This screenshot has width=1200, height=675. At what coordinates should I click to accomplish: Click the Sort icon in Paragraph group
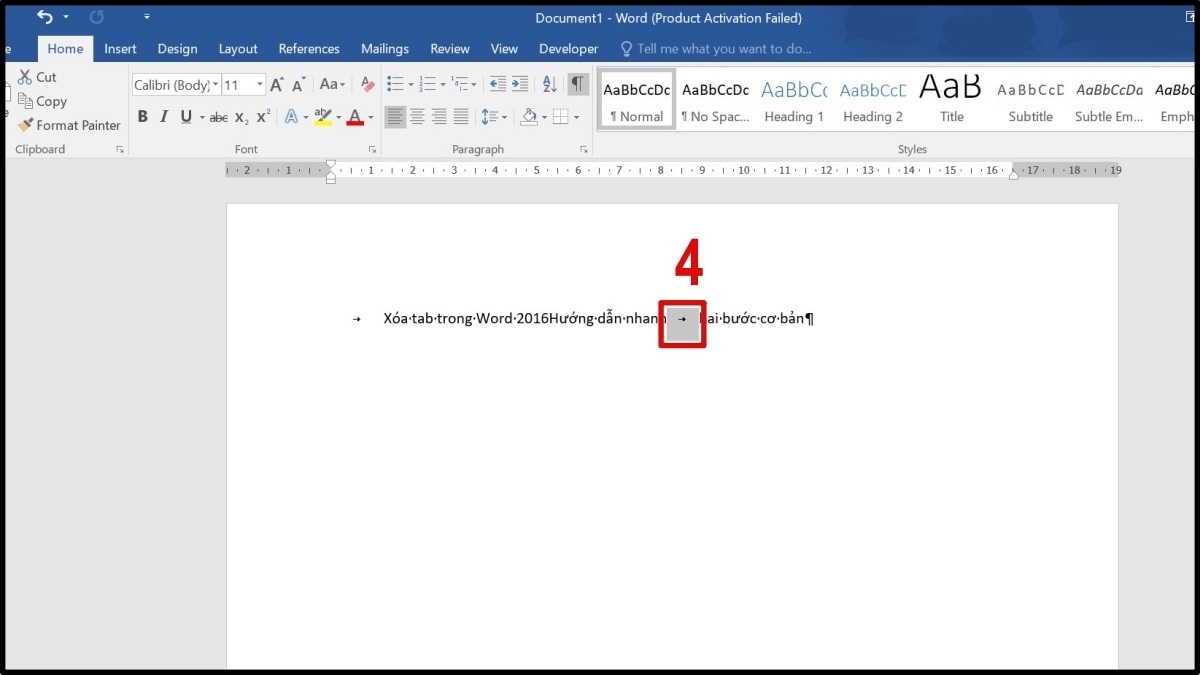tap(548, 84)
